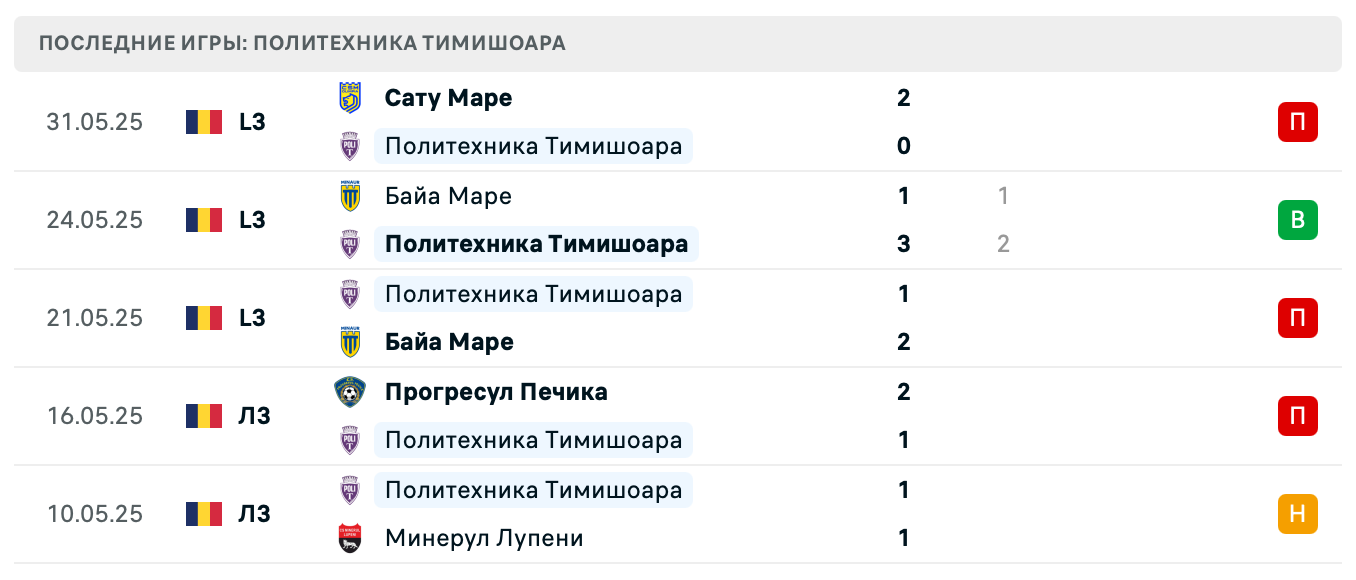
Task: Click the Минерул Лупени team name
Action: coord(483,537)
